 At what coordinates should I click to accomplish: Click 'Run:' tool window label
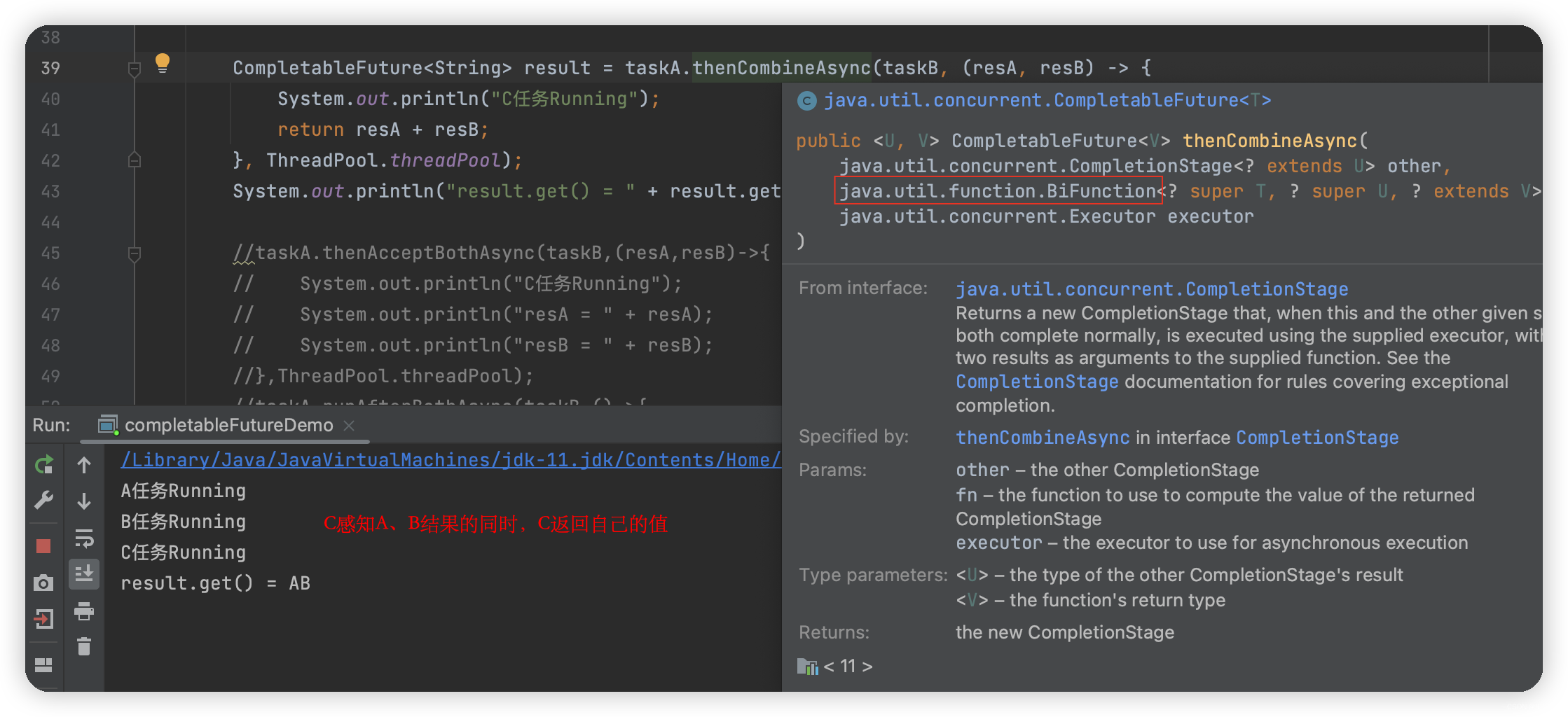click(x=52, y=425)
